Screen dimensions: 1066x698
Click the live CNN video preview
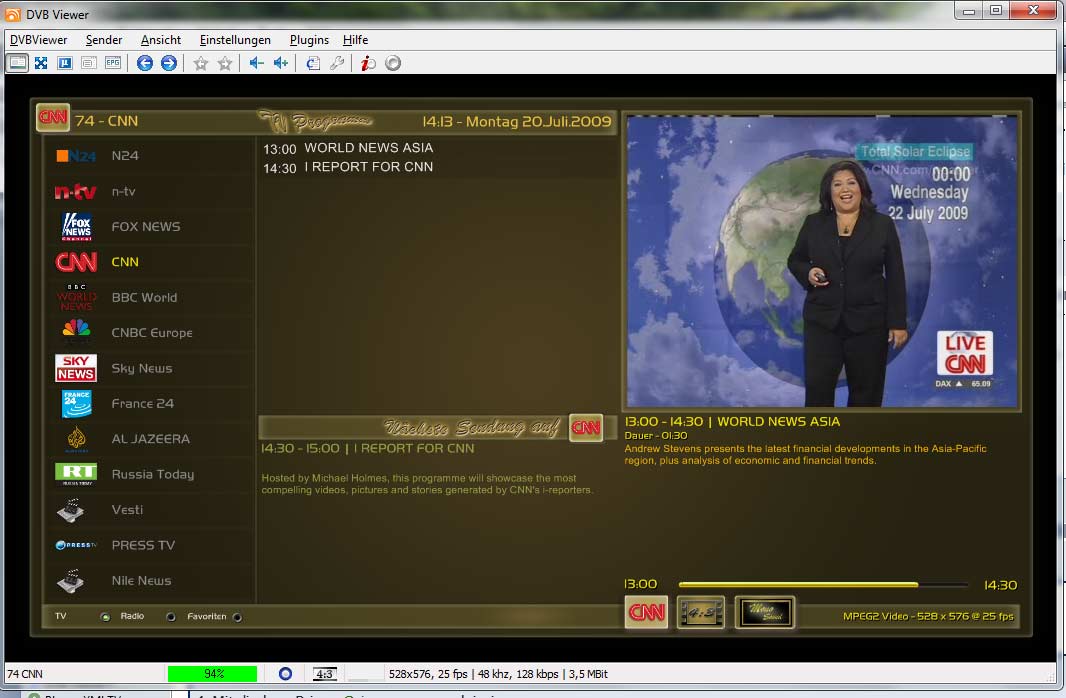(821, 260)
